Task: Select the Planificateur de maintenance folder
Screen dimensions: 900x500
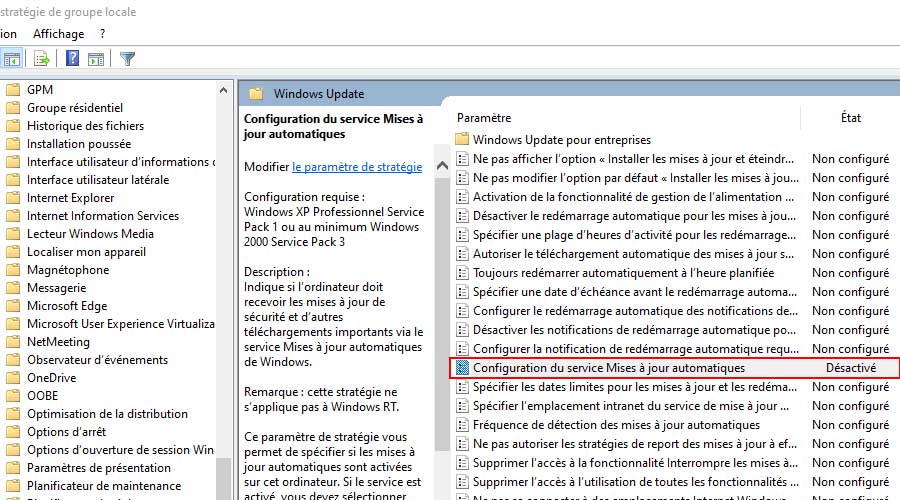Action: pos(103,486)
